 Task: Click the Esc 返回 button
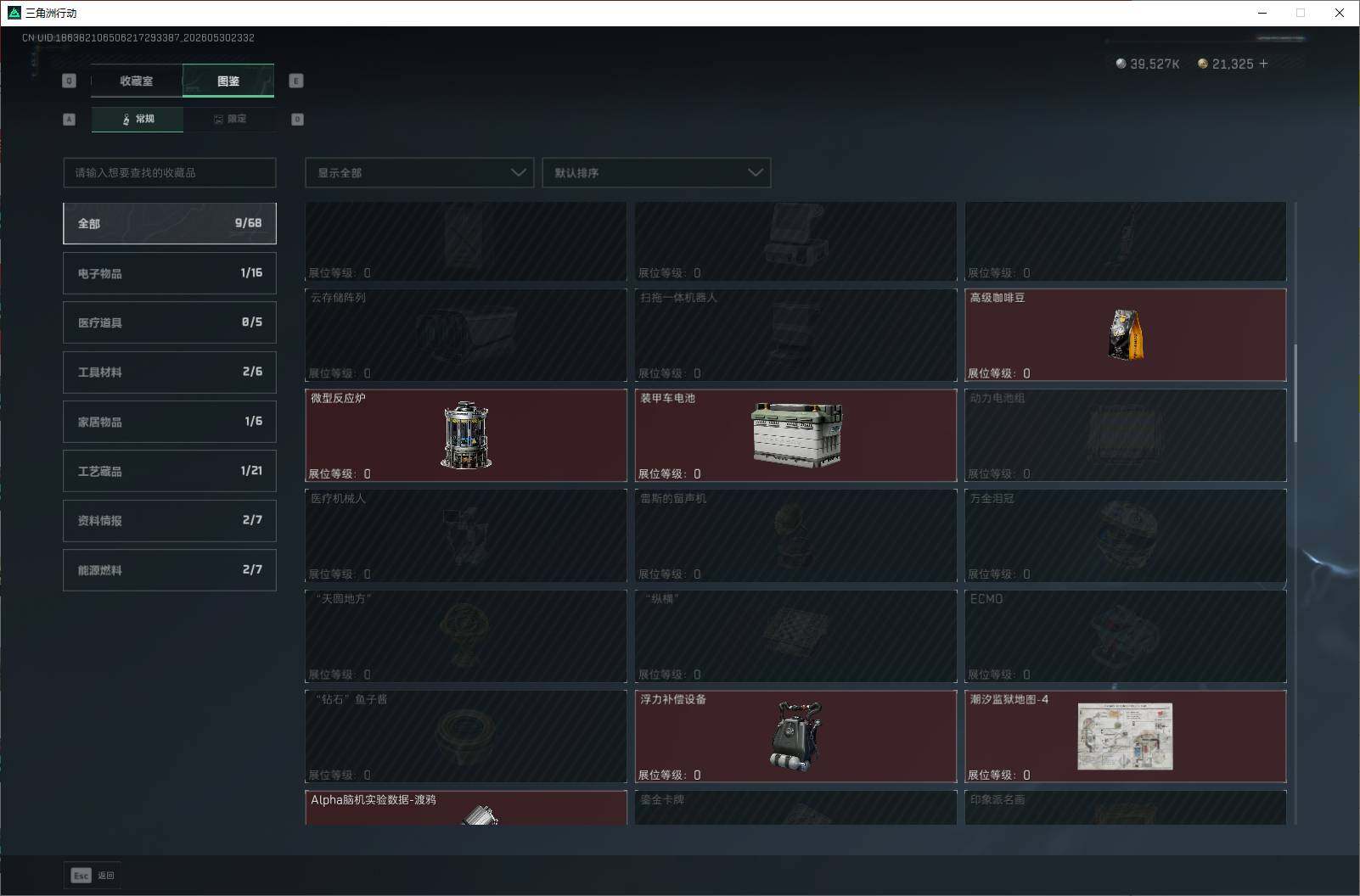click(x=93, y=875)
